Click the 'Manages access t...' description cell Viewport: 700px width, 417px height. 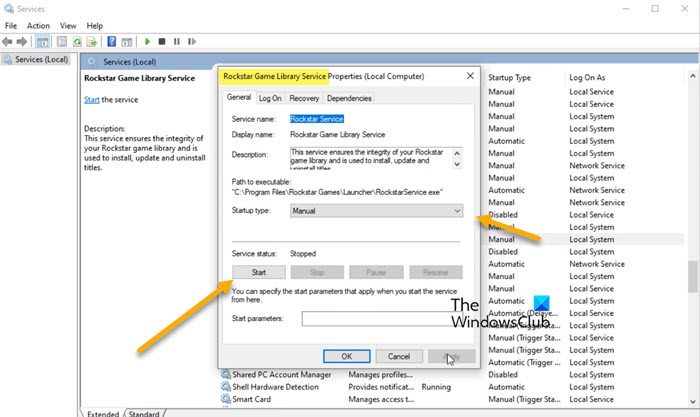pyautogui.click(x=381, y=399)
